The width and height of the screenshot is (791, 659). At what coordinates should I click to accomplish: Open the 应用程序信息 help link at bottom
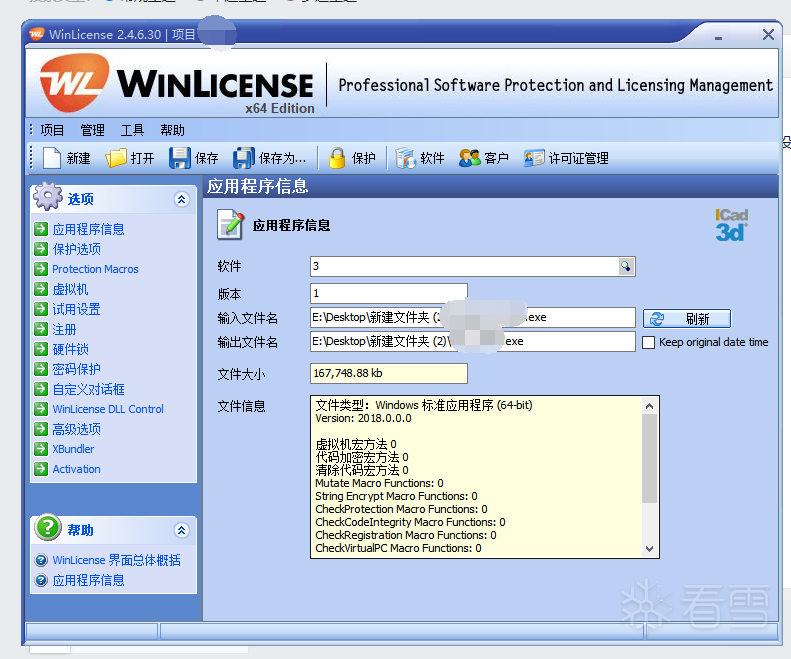[88, 580]
